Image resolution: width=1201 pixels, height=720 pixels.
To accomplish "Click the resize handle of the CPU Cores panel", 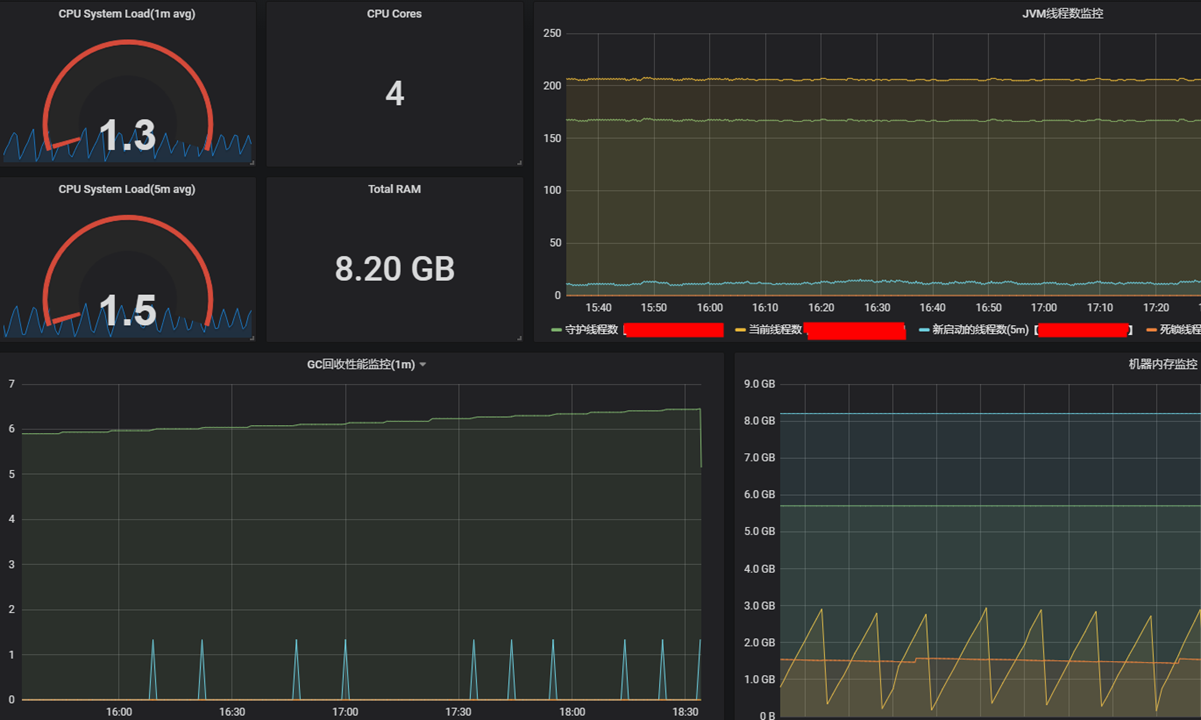I will [x=519, y=162].
